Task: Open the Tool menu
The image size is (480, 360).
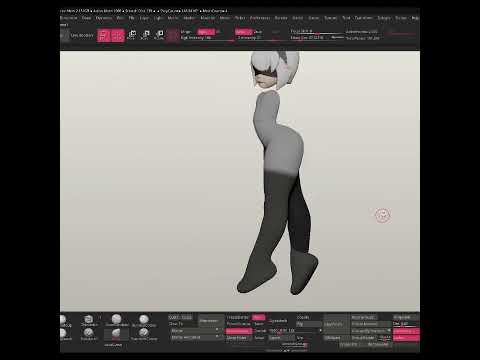Action: coord(346,18)
